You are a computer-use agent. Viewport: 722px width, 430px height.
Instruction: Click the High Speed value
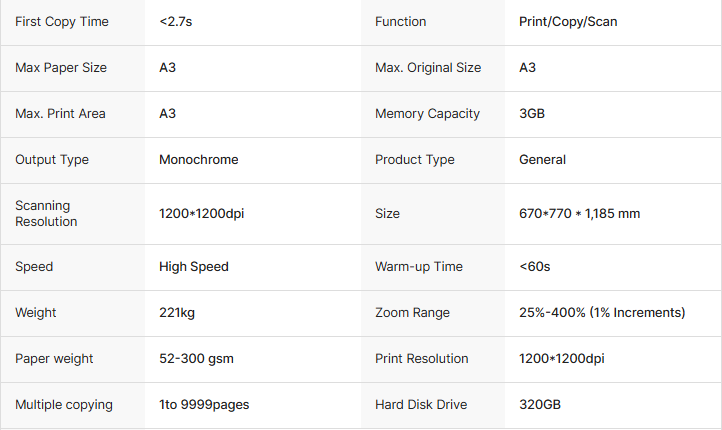coord(194,267)
